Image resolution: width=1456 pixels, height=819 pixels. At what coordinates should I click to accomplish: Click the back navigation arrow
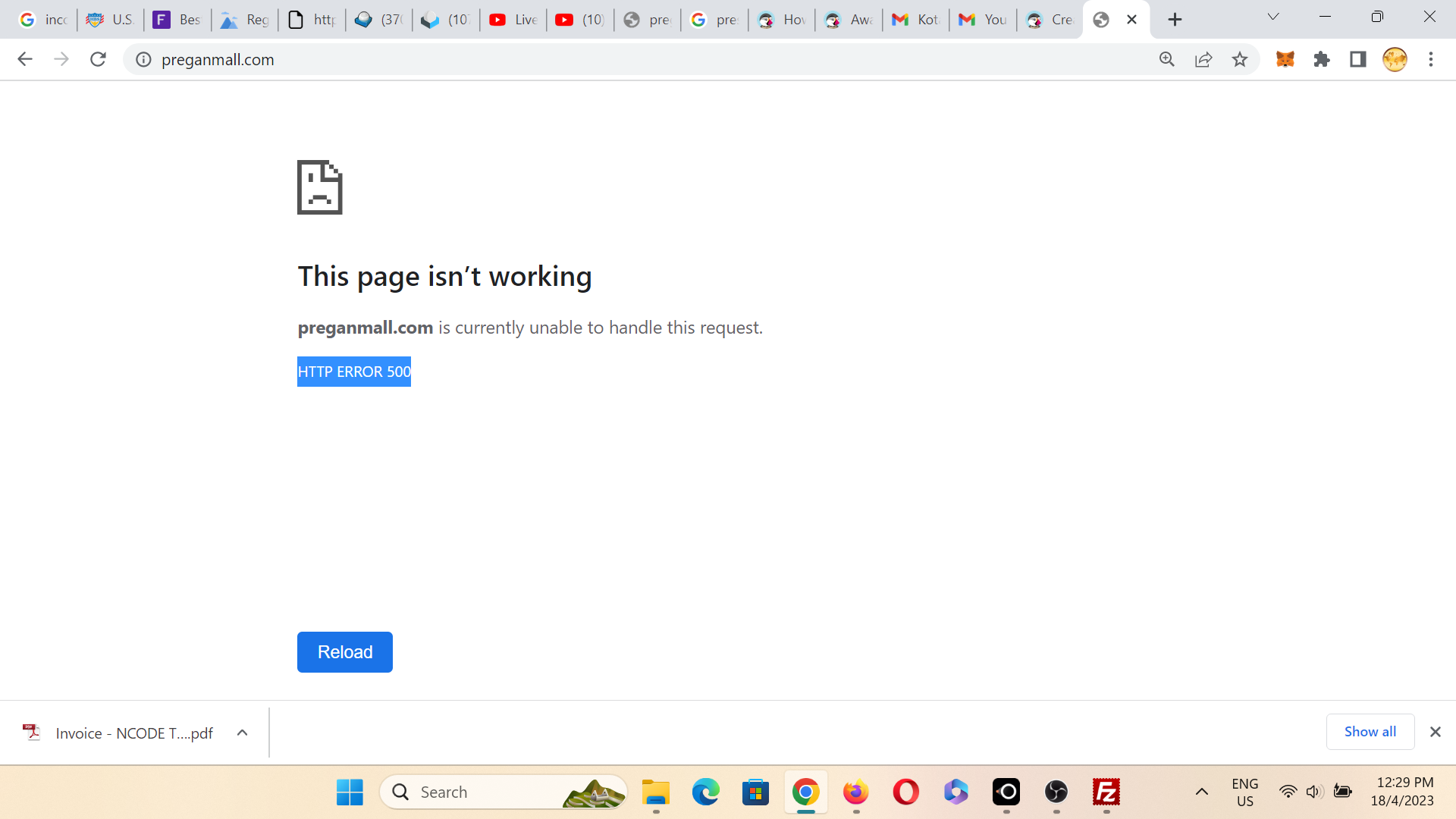click(x=25, y=59)
